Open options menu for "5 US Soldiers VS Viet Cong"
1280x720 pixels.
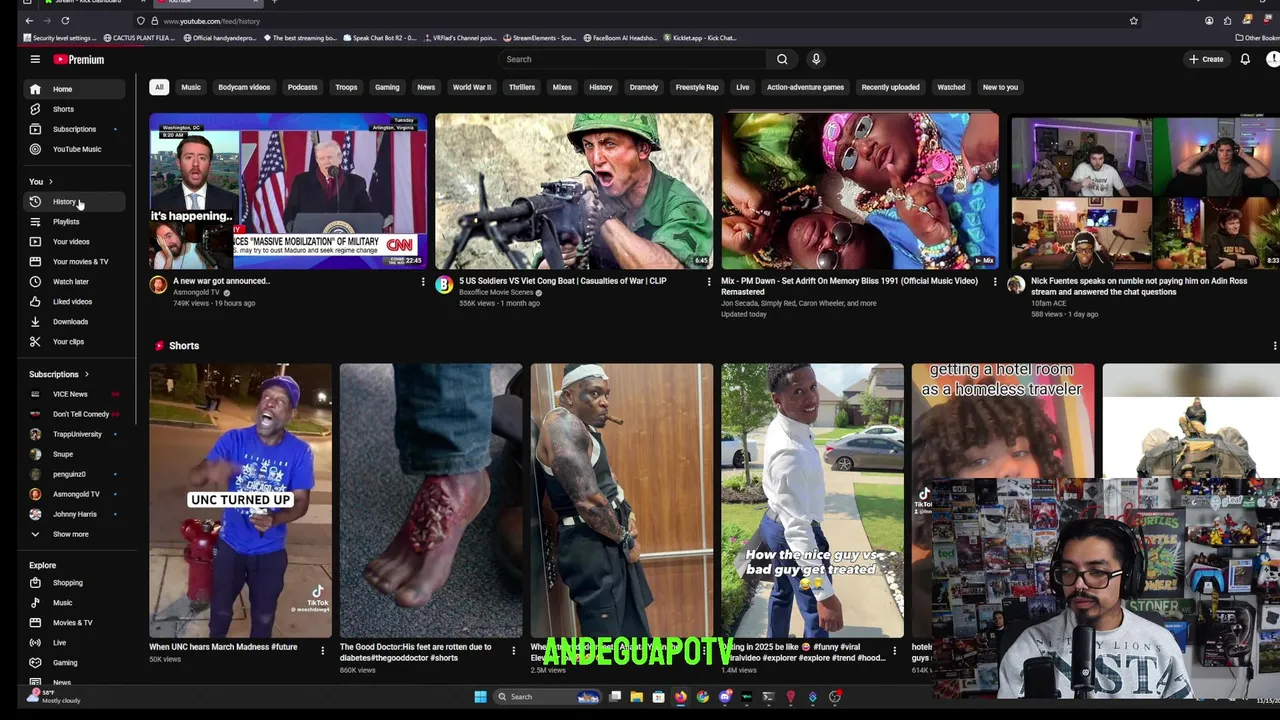tap(709, 282)
